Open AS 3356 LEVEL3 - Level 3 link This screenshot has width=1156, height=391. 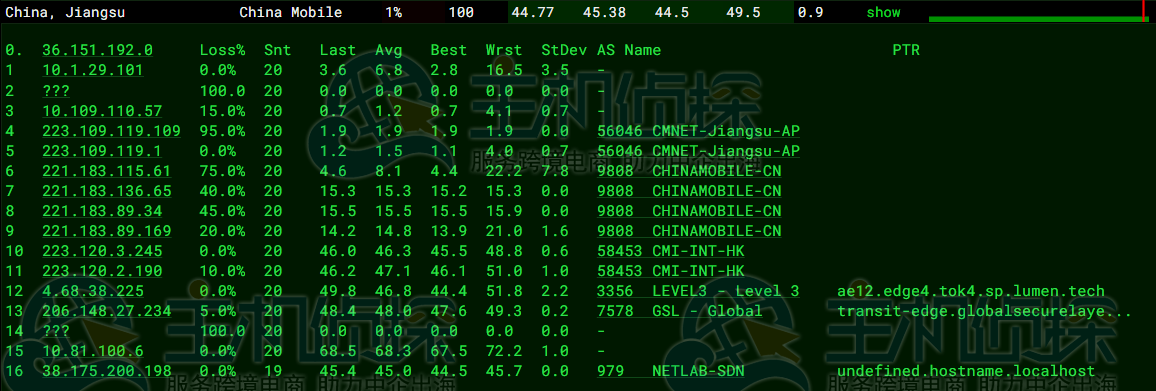698,291
